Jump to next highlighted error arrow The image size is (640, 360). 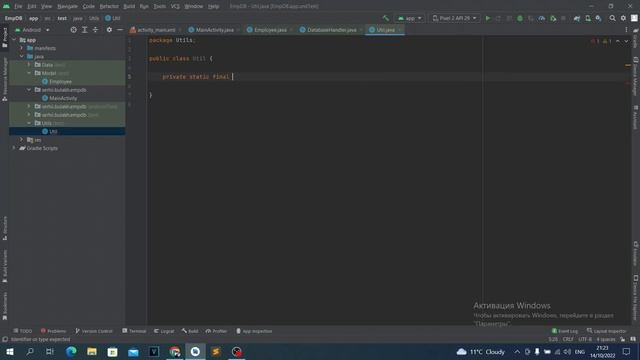(x=626, y=41)
